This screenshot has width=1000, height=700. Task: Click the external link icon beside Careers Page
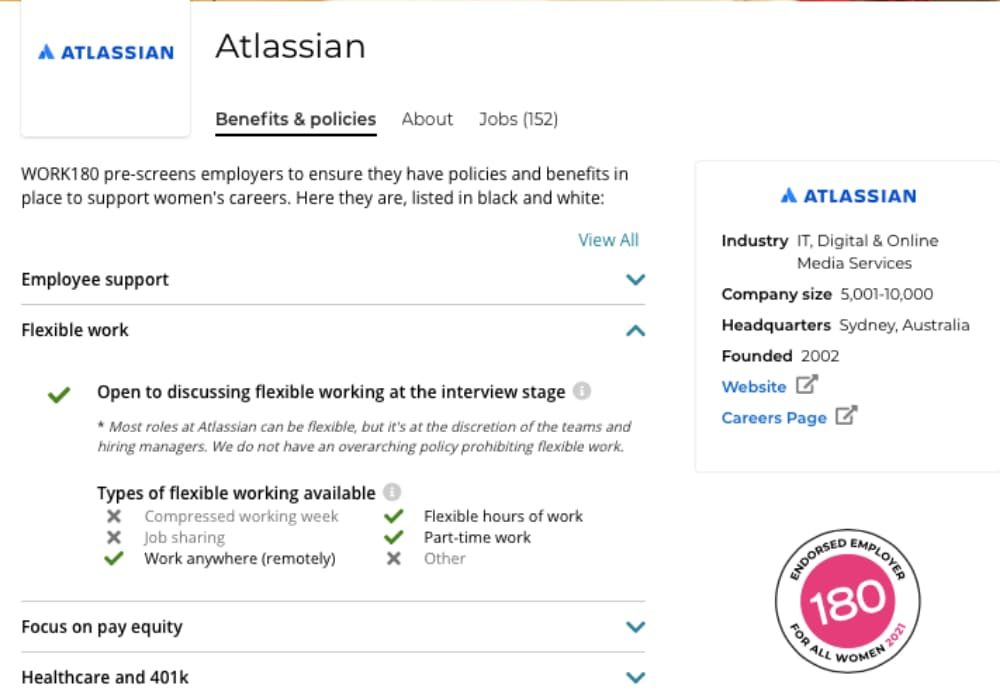[846, 416]
